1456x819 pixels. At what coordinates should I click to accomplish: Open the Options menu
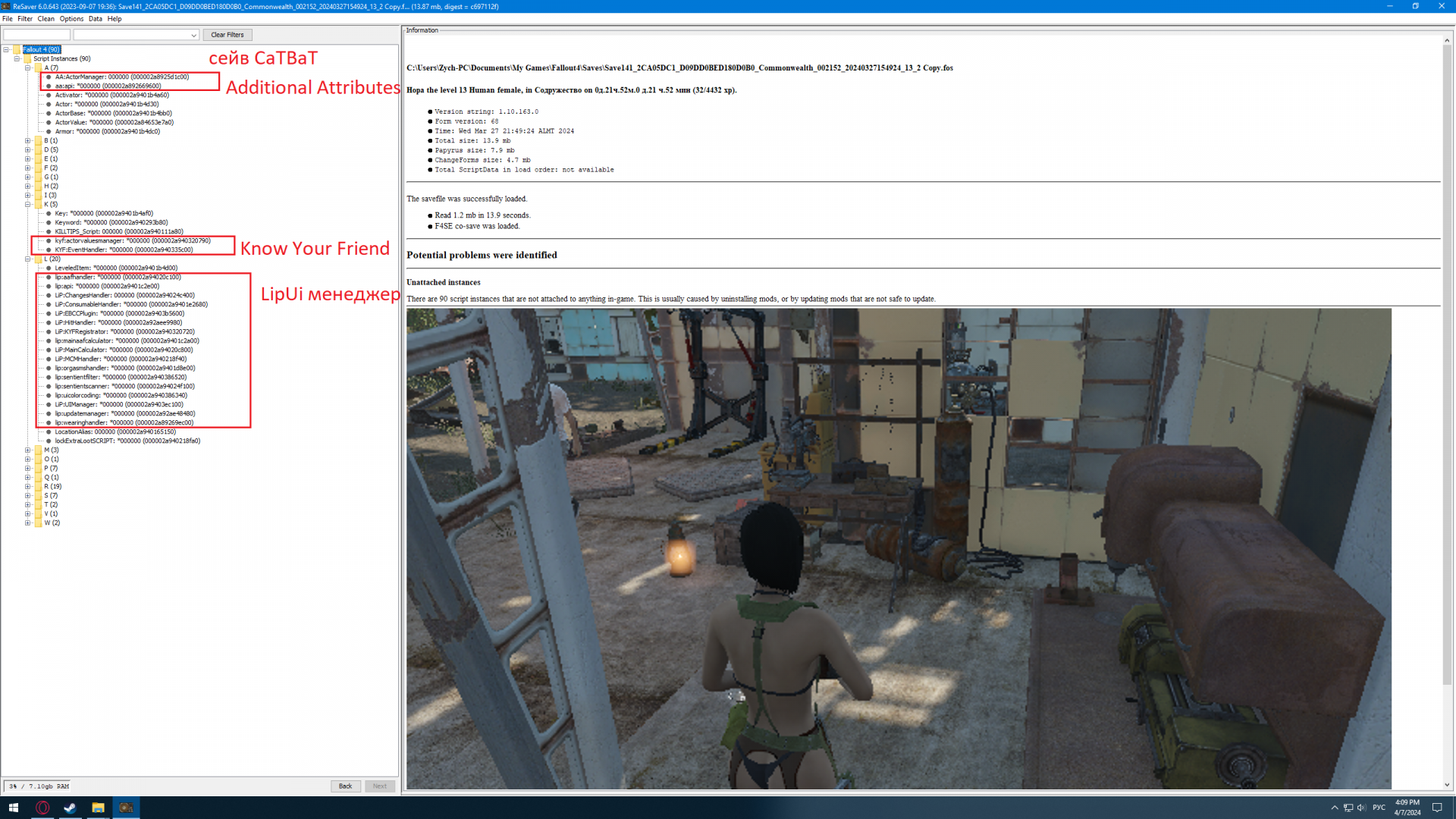(71, 19)
